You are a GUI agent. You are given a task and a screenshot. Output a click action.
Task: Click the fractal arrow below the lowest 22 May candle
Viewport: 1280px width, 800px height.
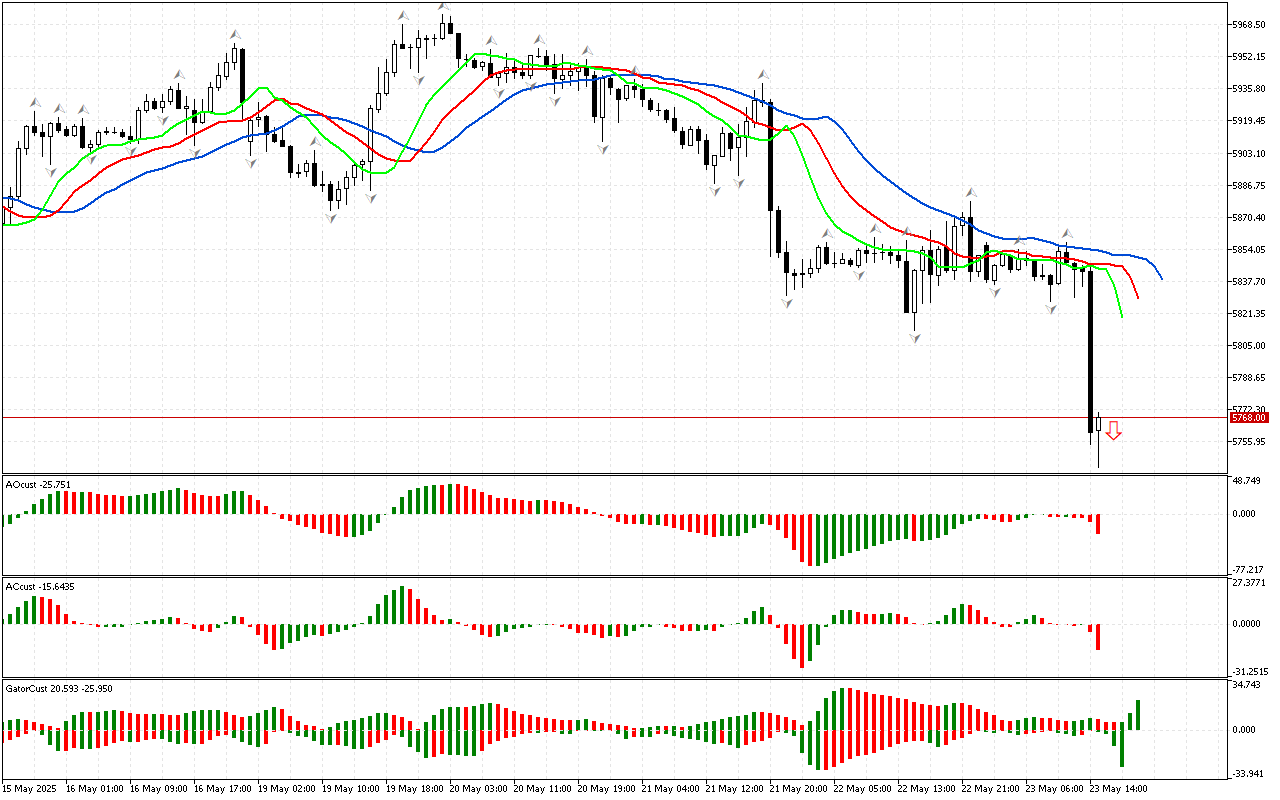914,339
